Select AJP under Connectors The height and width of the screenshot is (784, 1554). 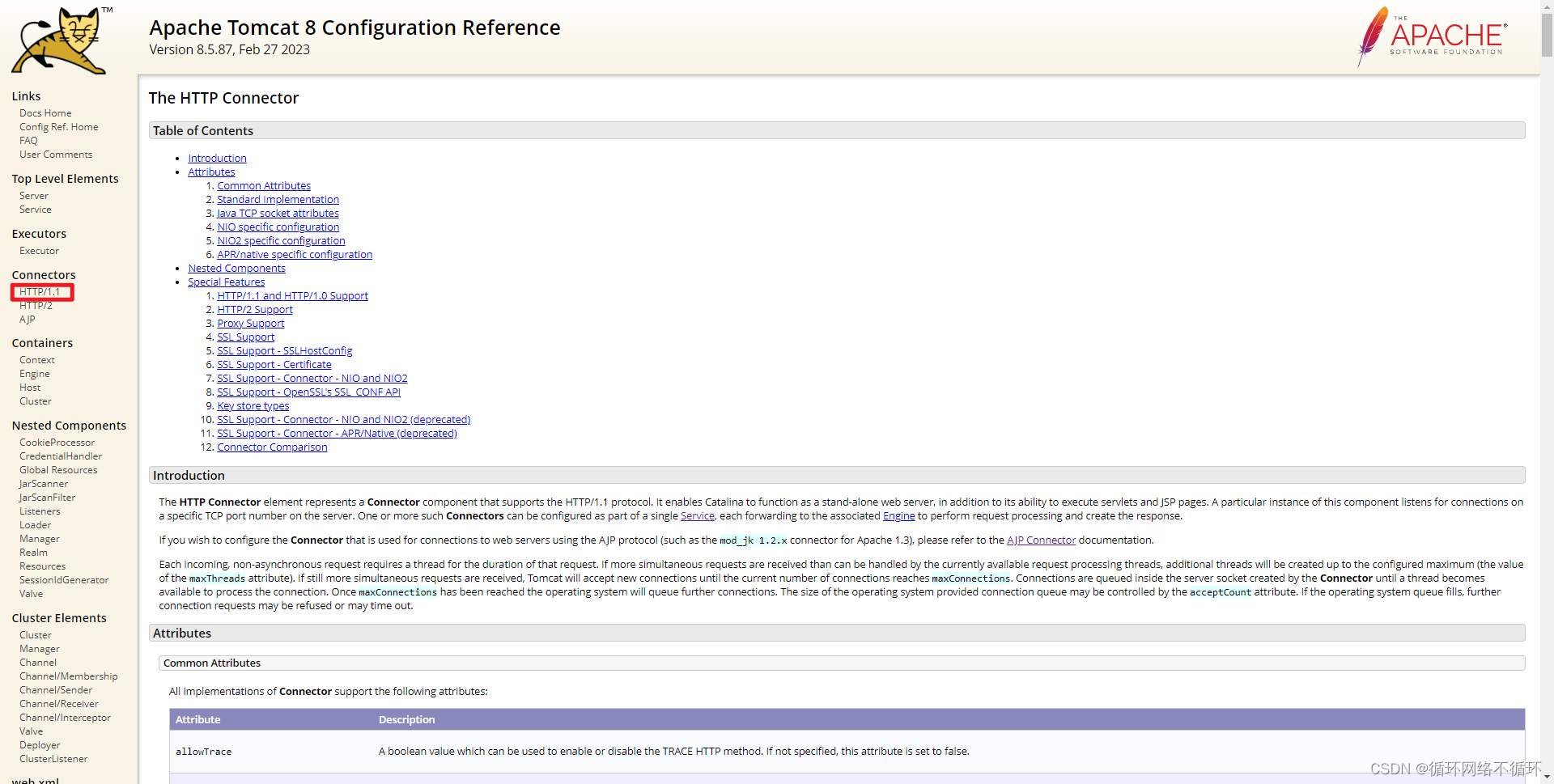(x=28, y=320)
